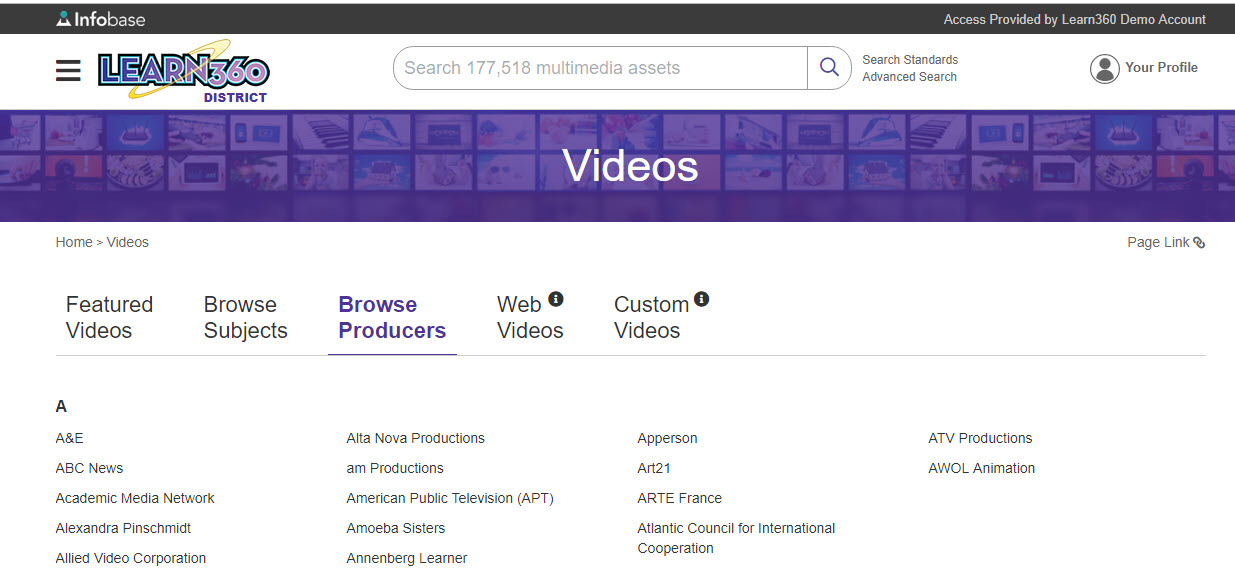
Task: Select the Browse Producers tab
Action: point(392,317)
